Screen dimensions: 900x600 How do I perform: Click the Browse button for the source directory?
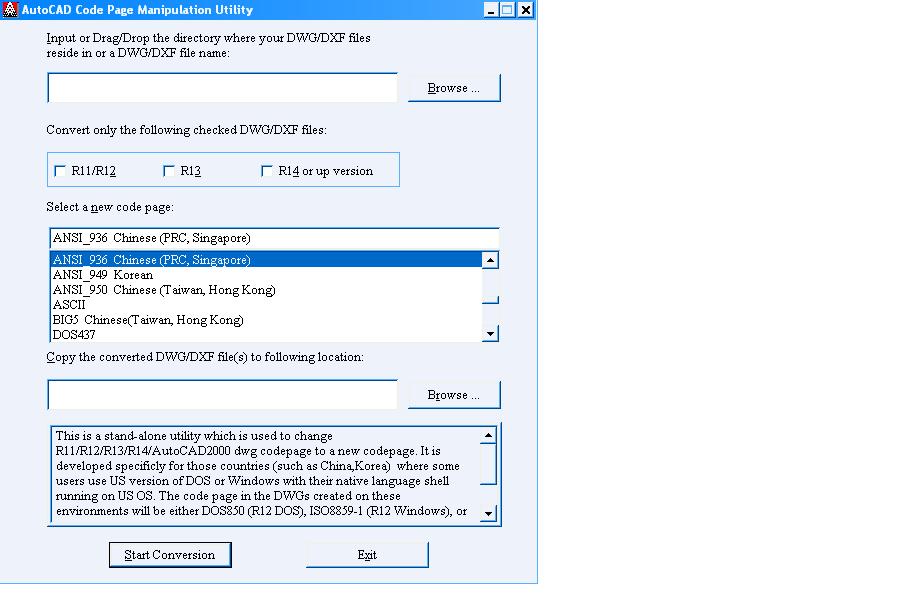pyautogui.click(x=454, y=88)
